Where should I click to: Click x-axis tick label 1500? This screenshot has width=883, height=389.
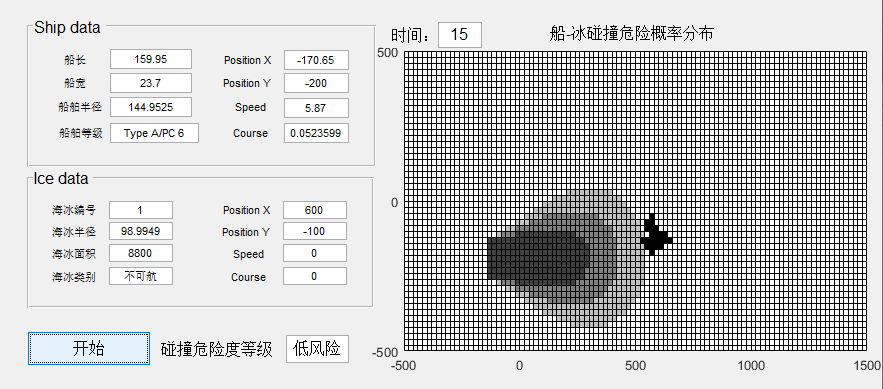click(x=867, y=365)
